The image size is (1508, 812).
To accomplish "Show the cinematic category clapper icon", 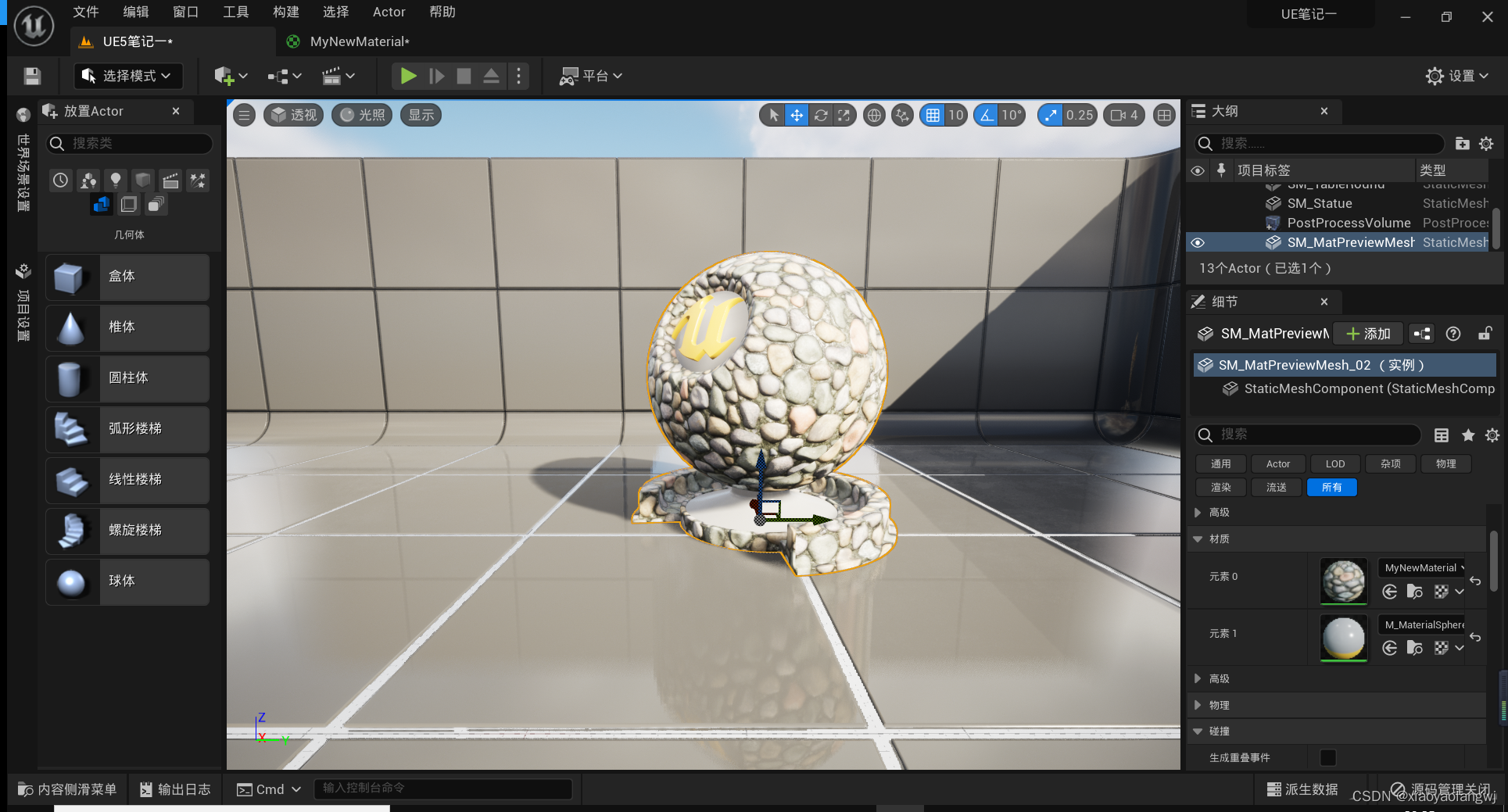I will pyautogui.click(x=170, y=181).
